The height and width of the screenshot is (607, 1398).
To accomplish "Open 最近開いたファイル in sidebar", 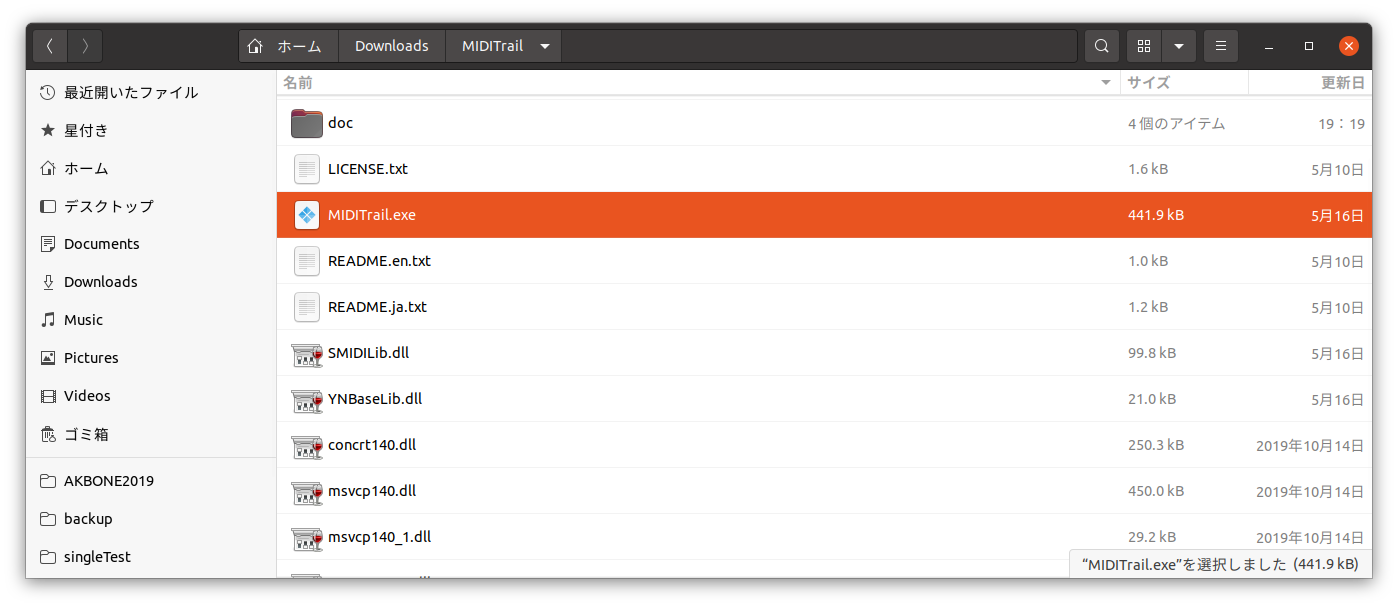I will coord(151,92).
